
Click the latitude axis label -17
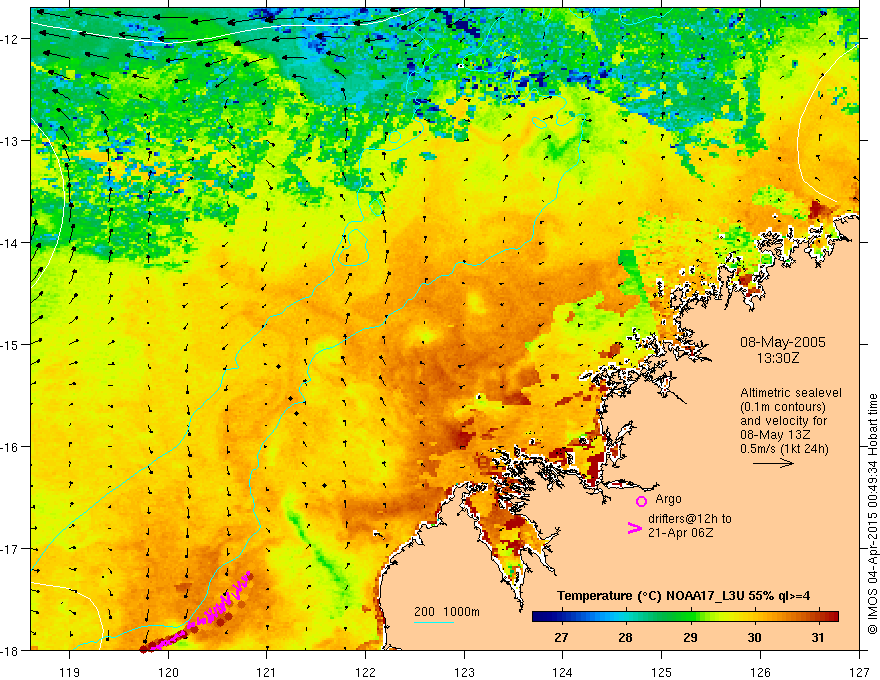coord(11,549)
